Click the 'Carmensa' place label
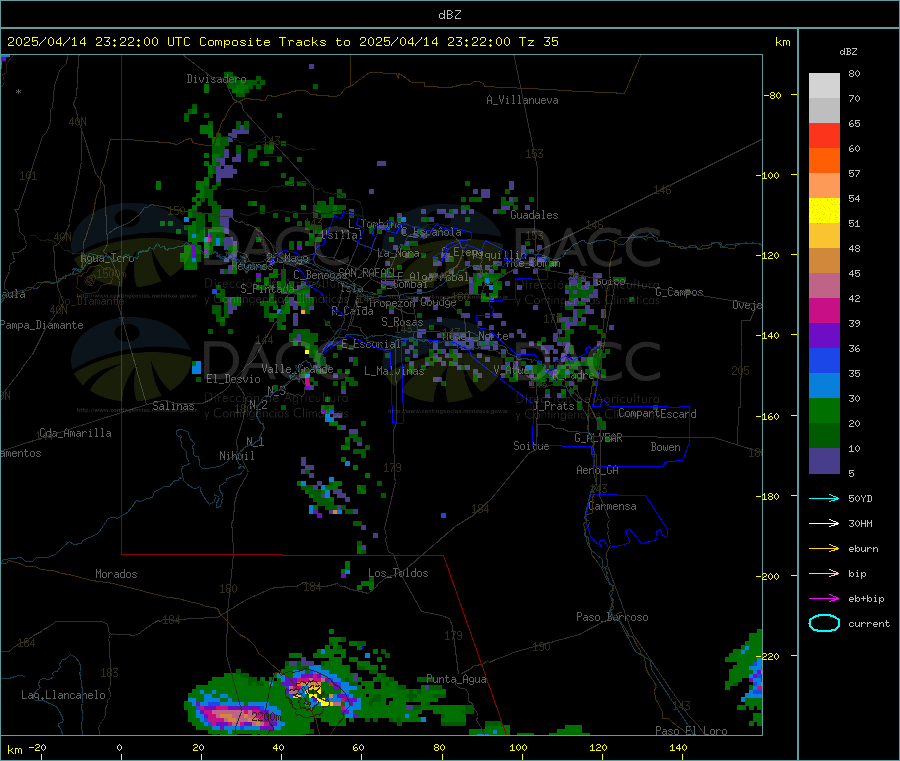The image size is (900, 761). [612, 506]
